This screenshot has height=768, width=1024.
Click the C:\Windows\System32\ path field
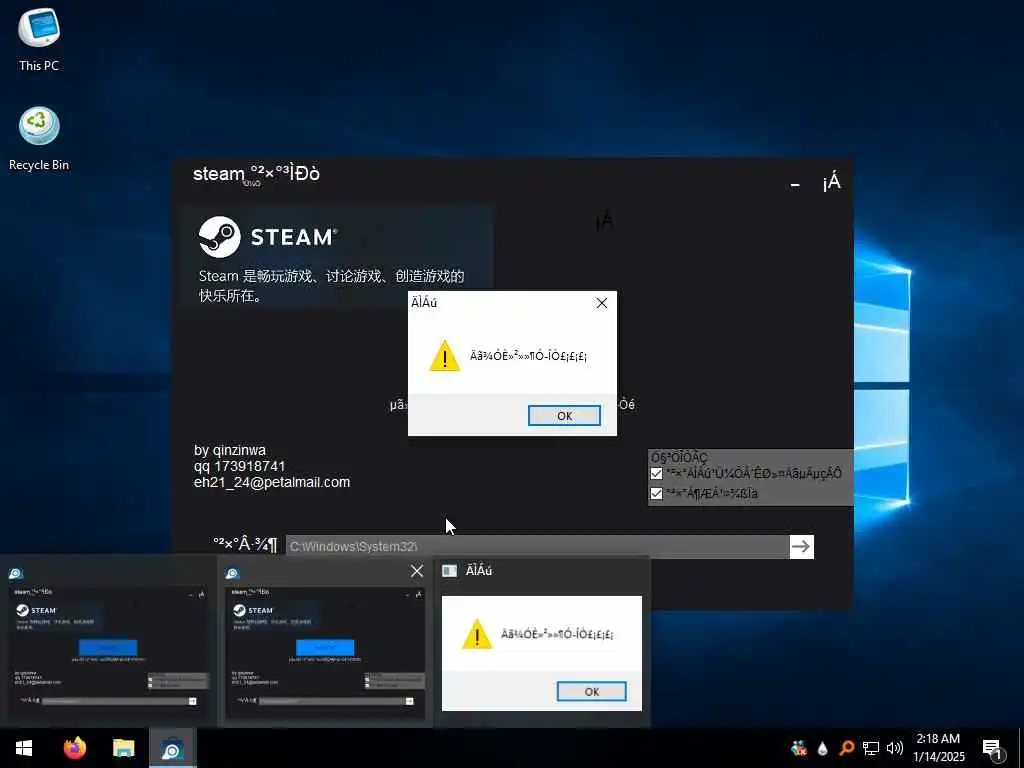(x=537, y=547)
